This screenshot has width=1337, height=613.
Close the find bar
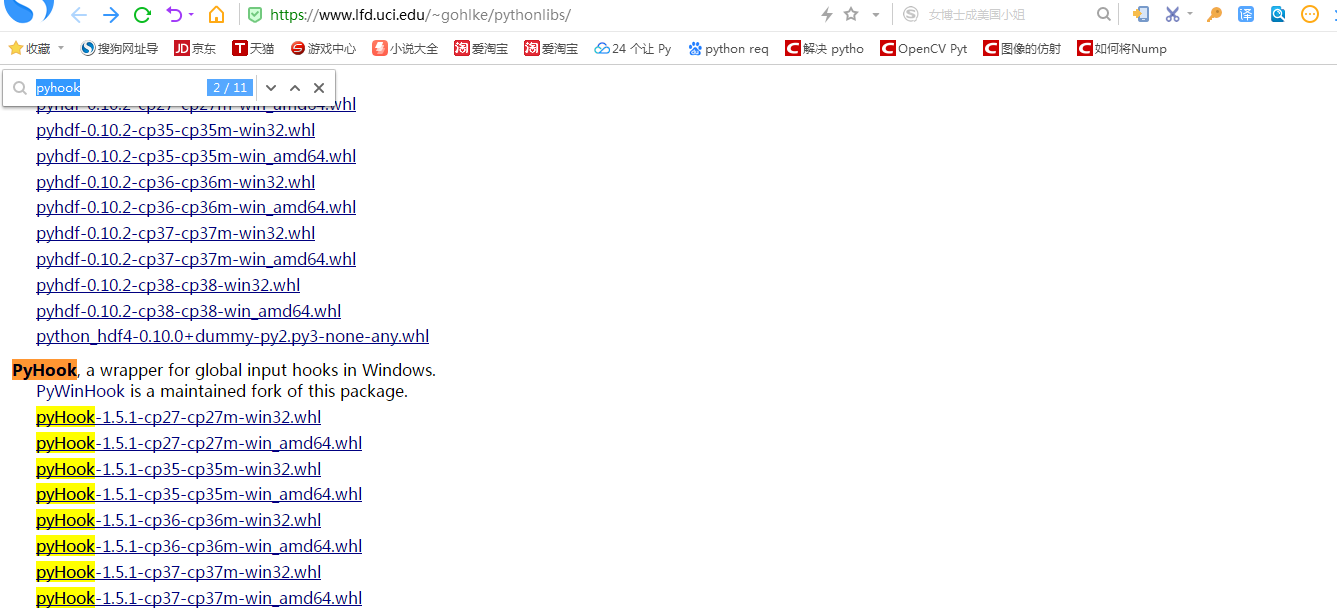click(319, 88)
